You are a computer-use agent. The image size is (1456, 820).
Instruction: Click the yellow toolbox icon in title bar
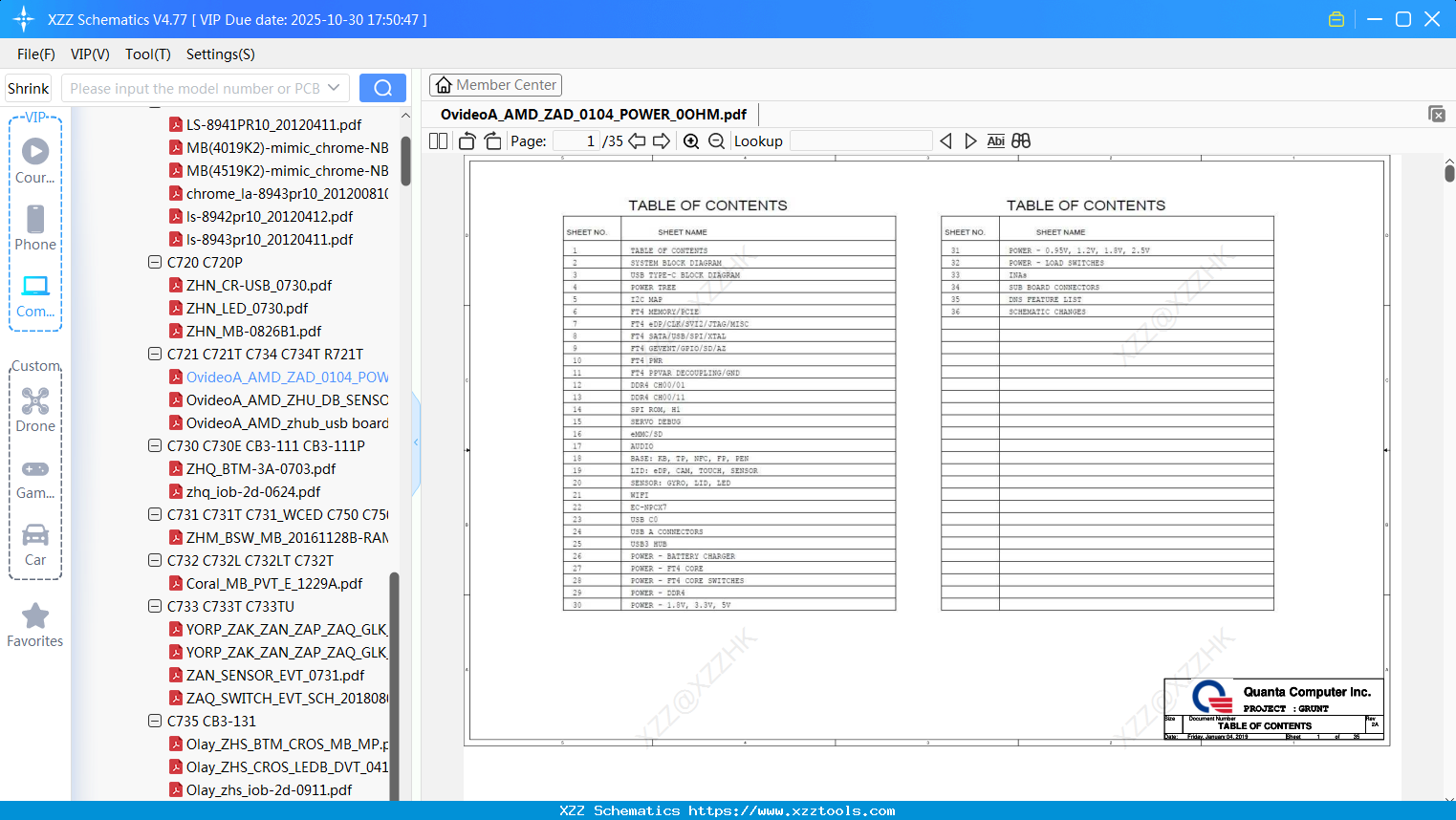coord(1336,19)
